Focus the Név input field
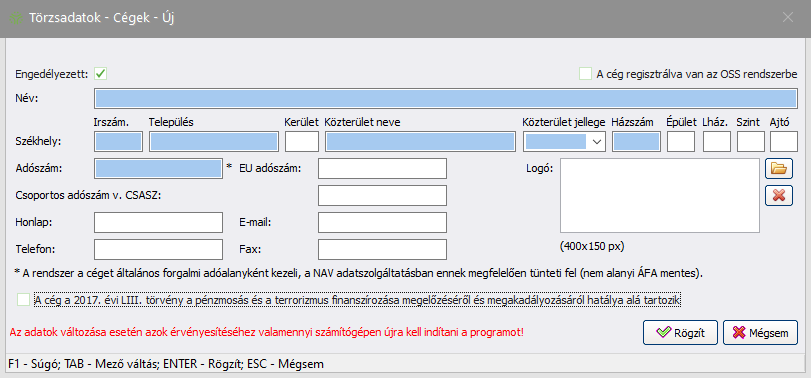811x378 pixels. pos(445,98)
